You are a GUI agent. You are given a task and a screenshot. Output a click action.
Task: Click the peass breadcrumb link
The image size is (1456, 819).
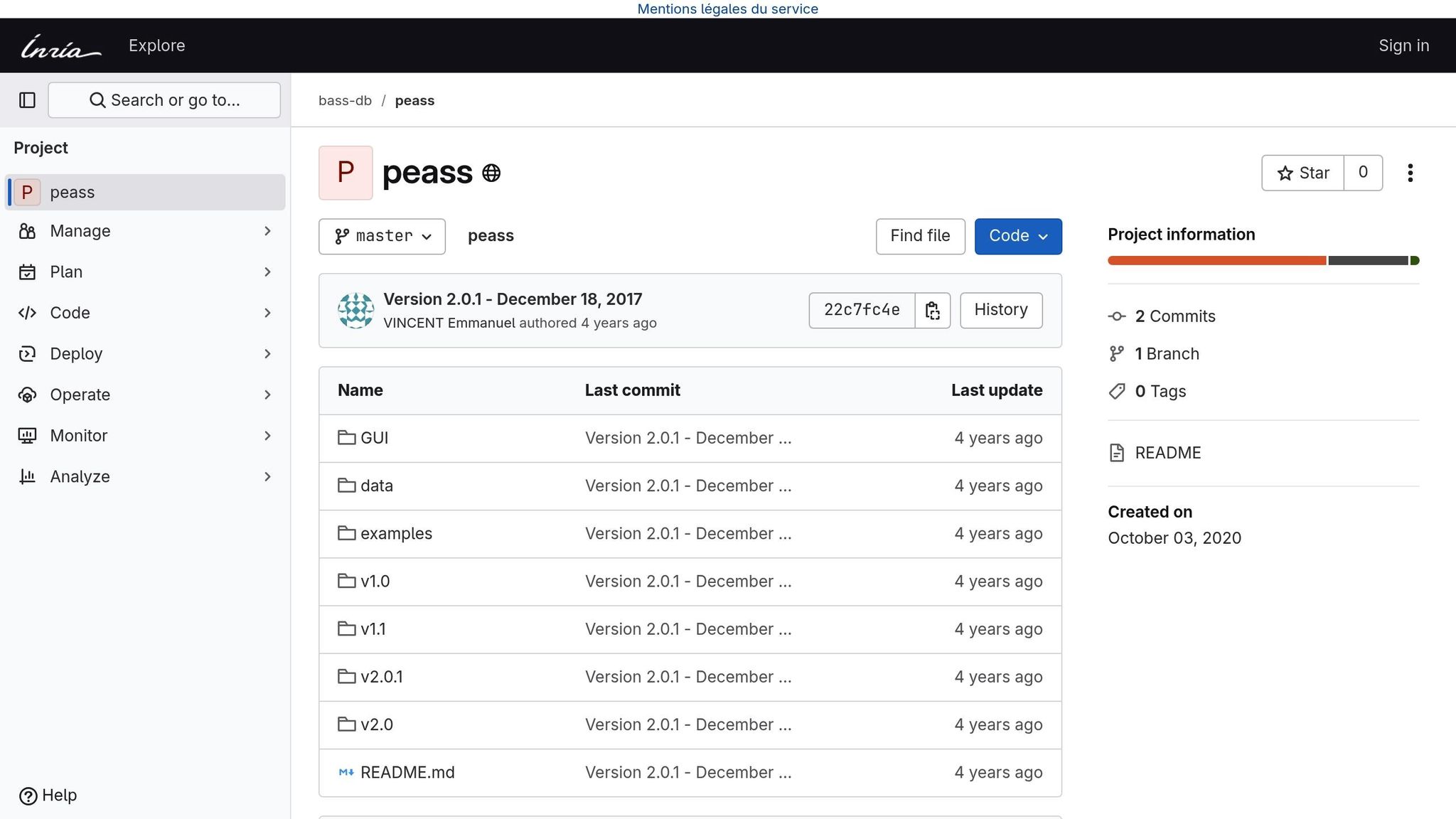click(414, 101)
